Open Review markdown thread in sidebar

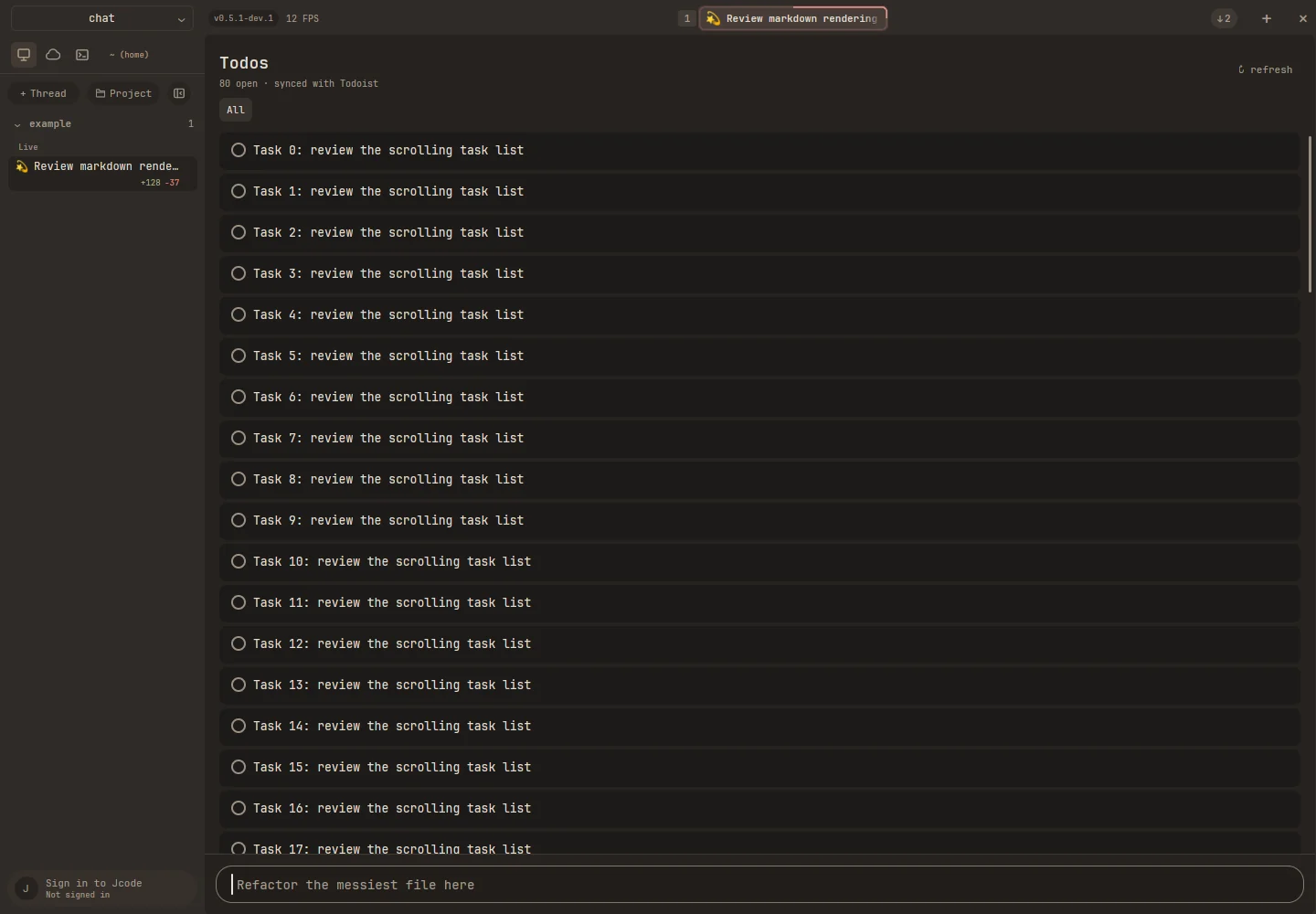(x=103, y=173)
